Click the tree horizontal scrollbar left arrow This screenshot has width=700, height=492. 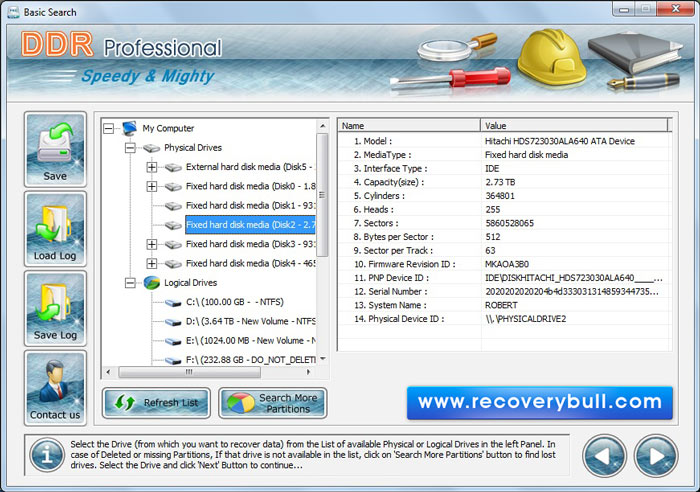pos(108,372)
